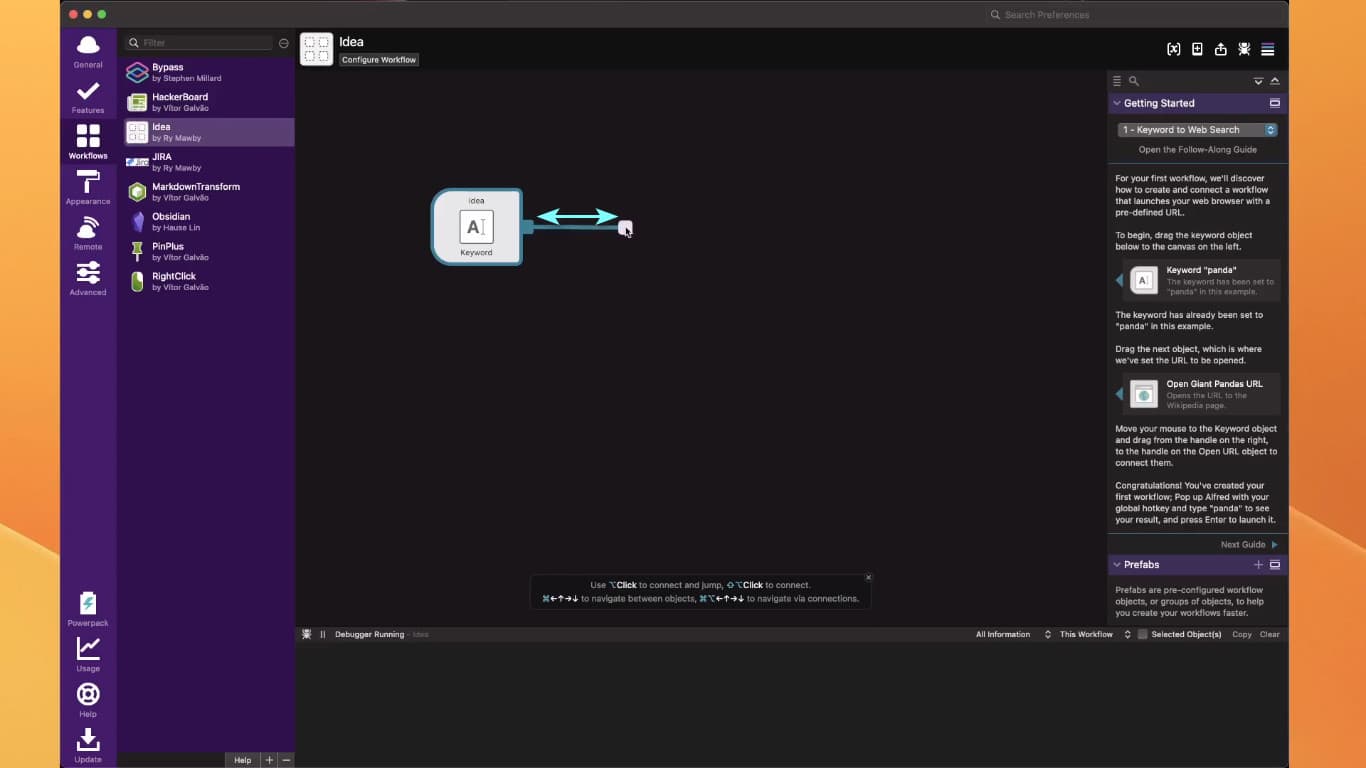Image resolution: width=1366 pixels, height=768 pixels.
Task: Toggle the Selected Object(s) checkbox
Action: click(1143, 634)
